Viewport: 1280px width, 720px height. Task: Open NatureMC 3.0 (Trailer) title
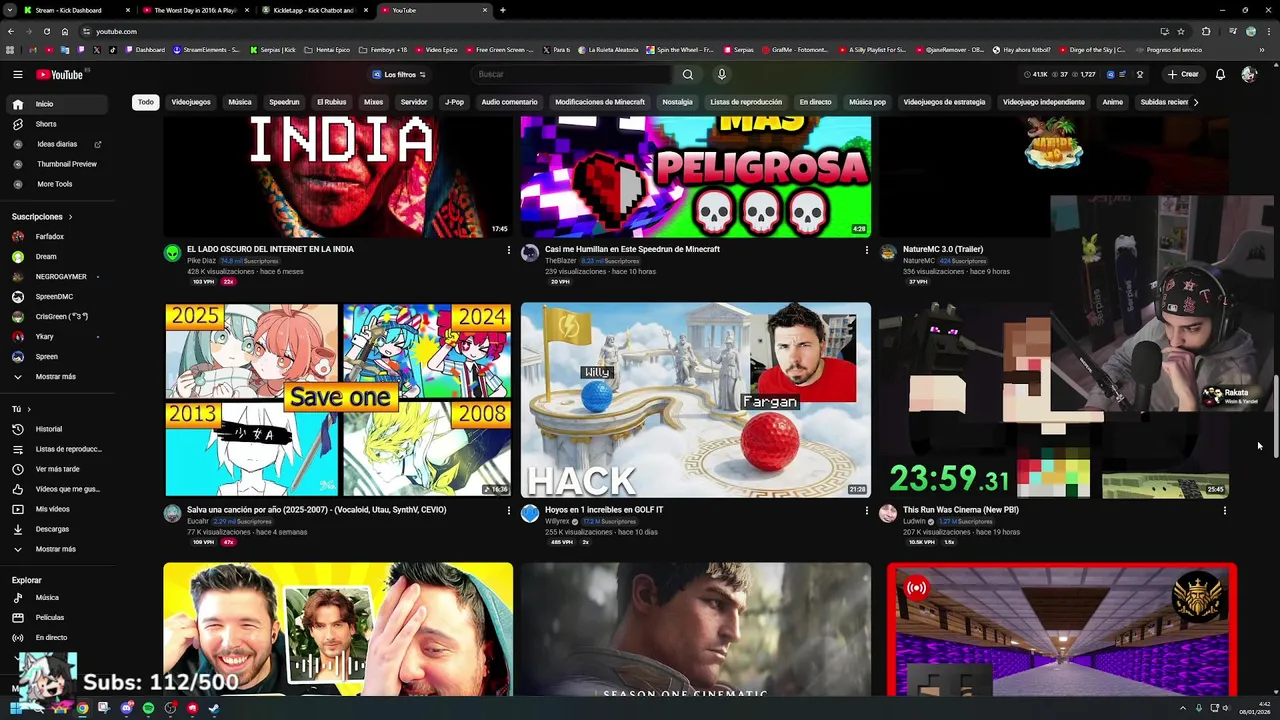(x=943, y=249)
